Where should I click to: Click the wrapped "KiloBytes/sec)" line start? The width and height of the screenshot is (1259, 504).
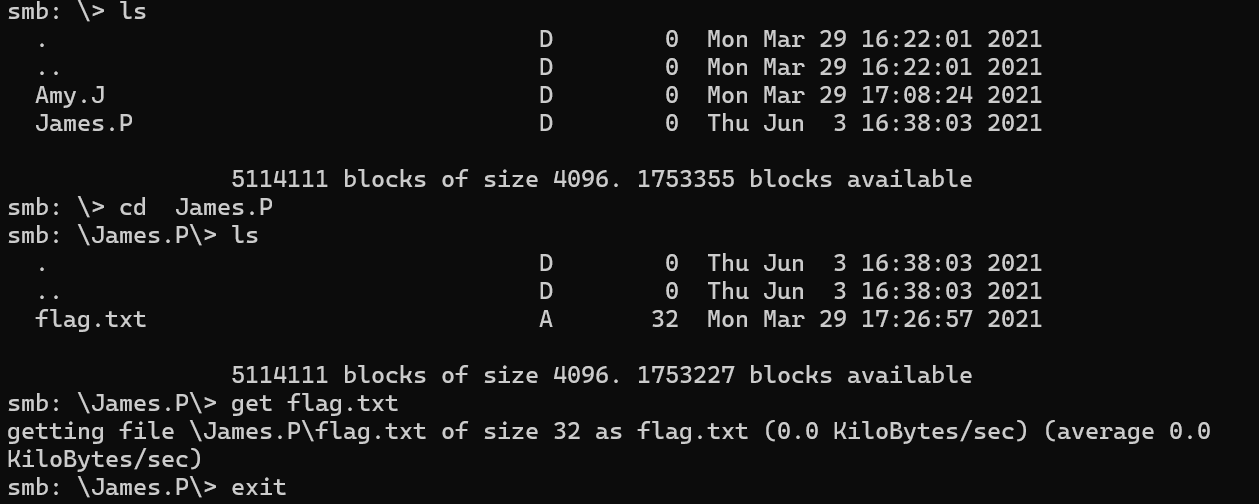click(104, 460)
